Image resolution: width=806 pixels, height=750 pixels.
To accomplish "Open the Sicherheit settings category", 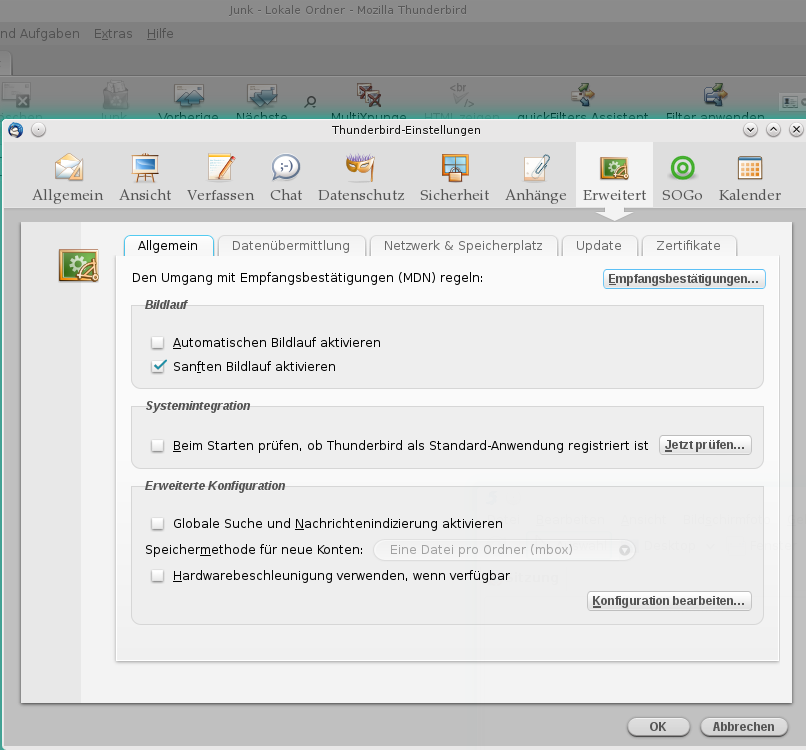I will pos(454,177).
